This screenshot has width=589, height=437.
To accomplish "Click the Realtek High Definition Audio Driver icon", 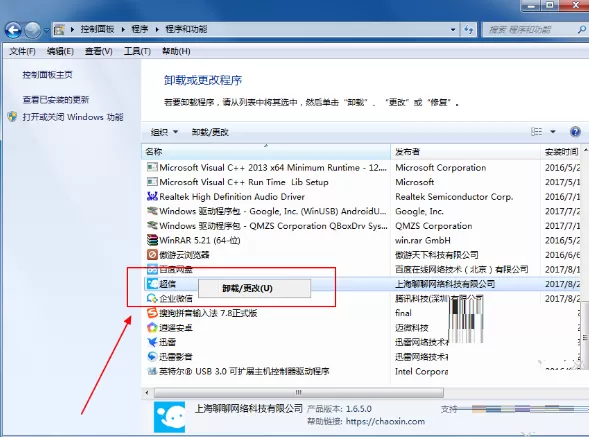I will click(x=152, y=196).
